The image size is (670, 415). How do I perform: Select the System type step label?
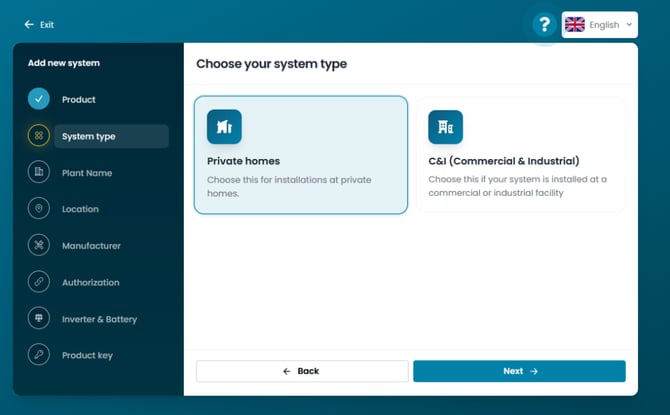click(88, 136)
